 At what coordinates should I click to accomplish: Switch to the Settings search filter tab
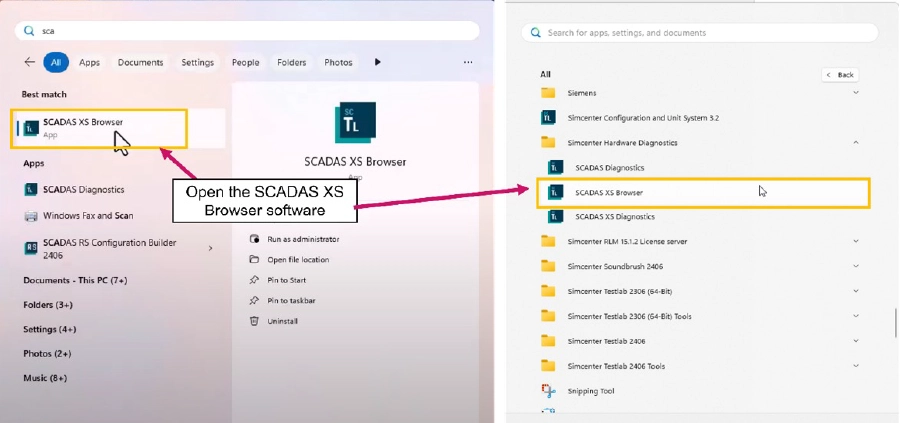pos(197,62)
